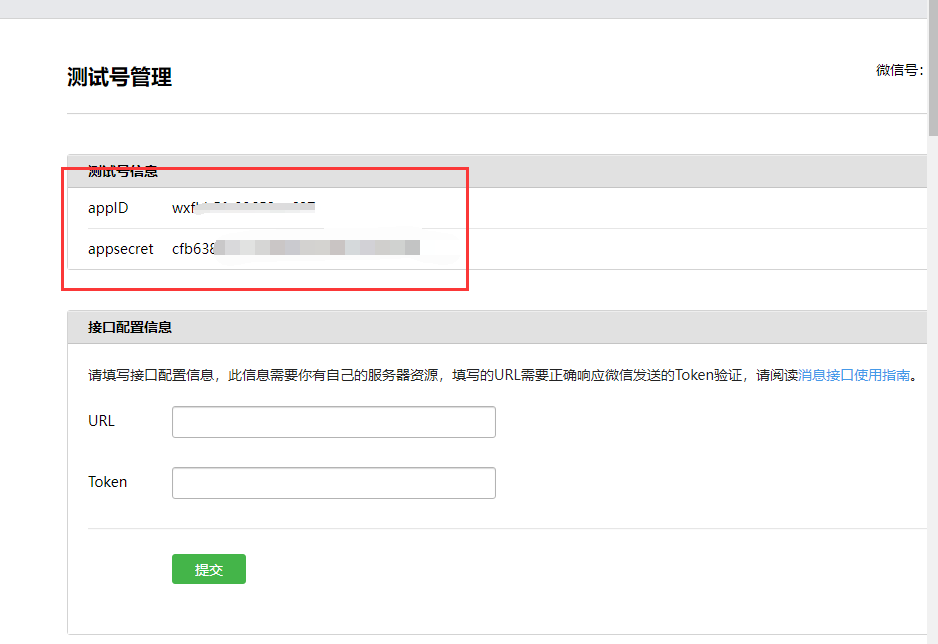Click the Token field label
This screenshot has height=644, width=938.
(x=107, y=482)
